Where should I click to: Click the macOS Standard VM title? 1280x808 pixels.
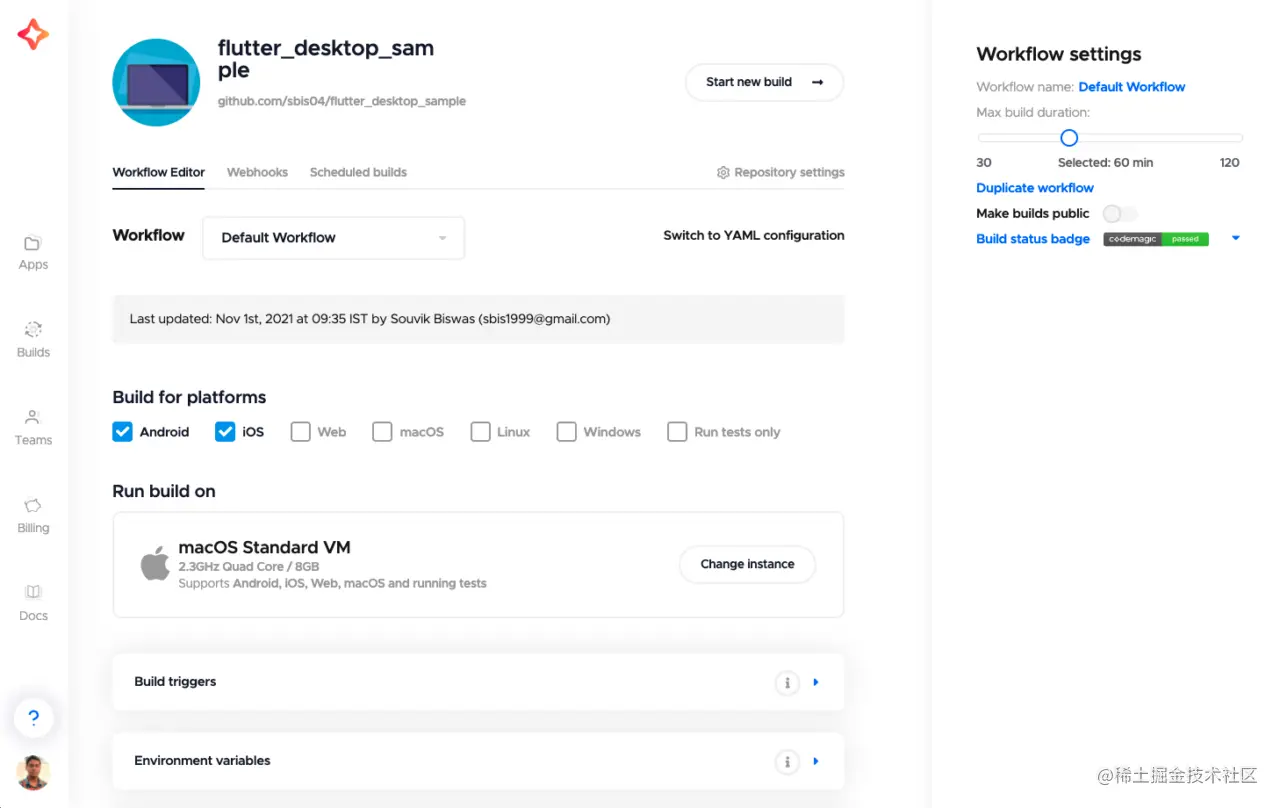point(264,547)
